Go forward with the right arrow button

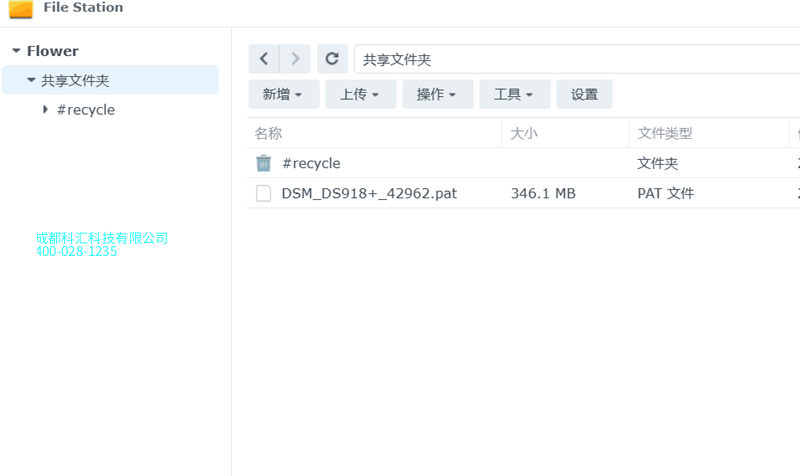[x=295, y=59]
